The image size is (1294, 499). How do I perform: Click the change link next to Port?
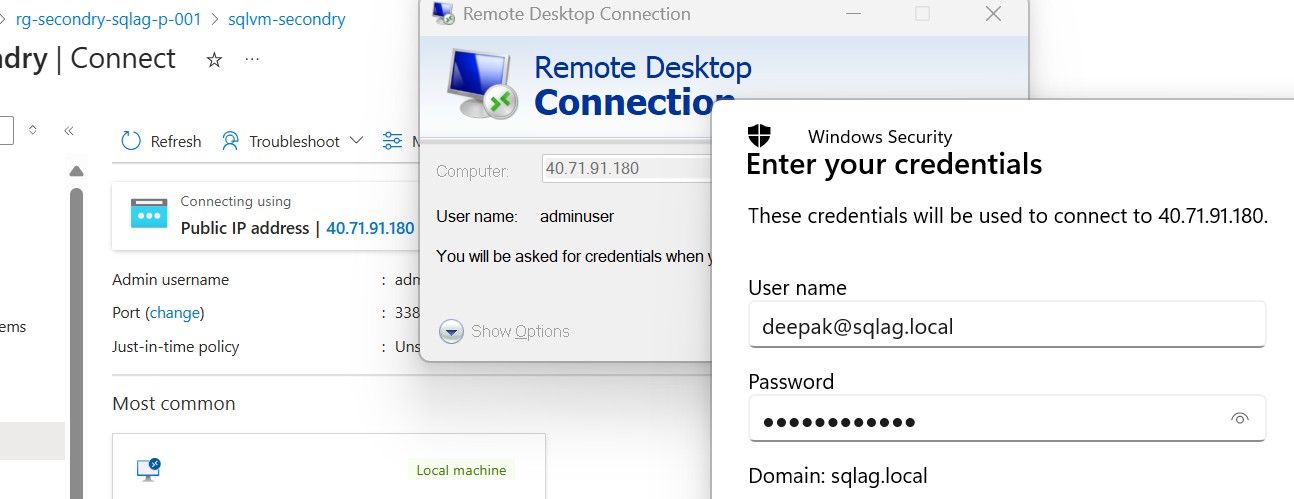click(175, 313)
